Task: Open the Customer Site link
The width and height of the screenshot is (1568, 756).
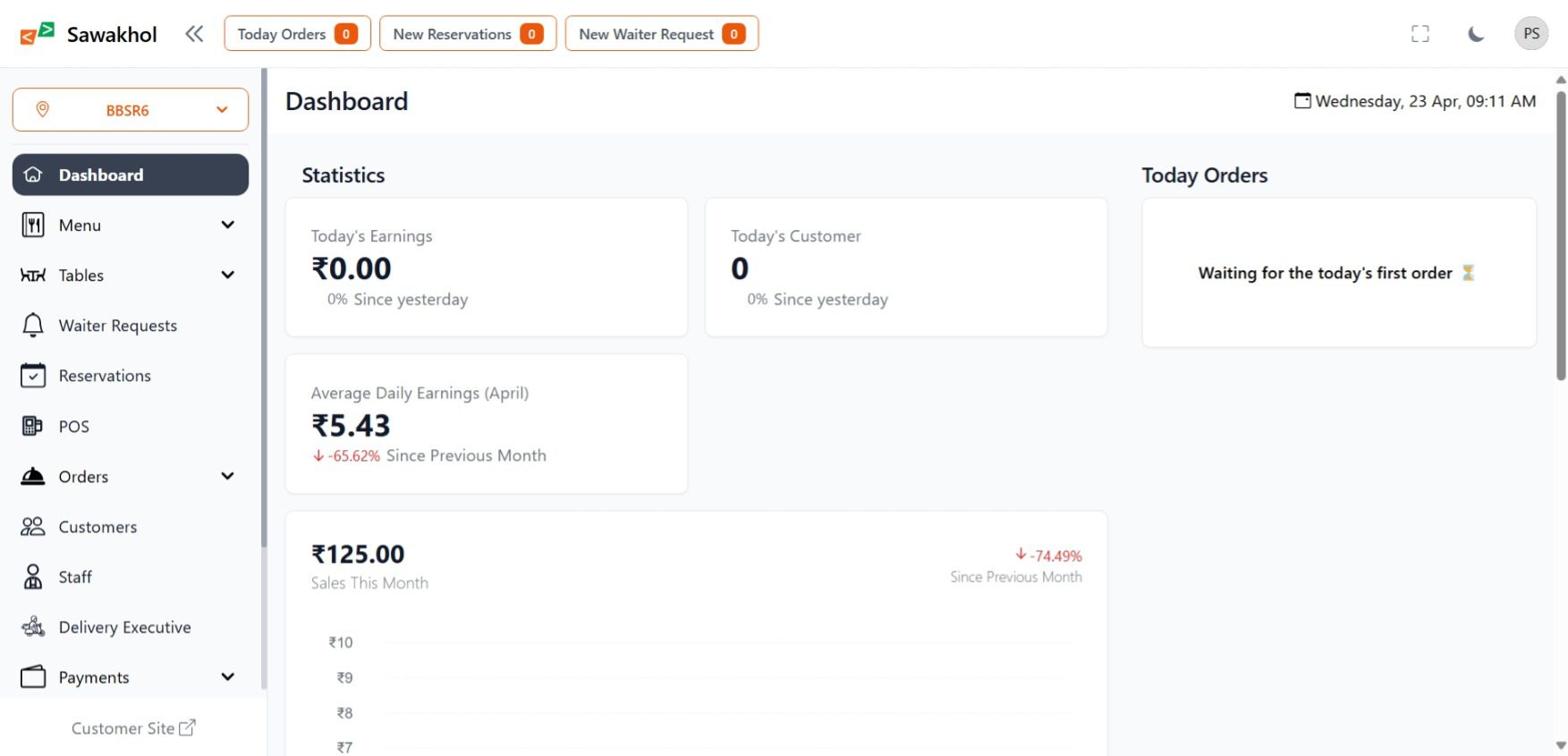Action: click(x=133, y=728)
